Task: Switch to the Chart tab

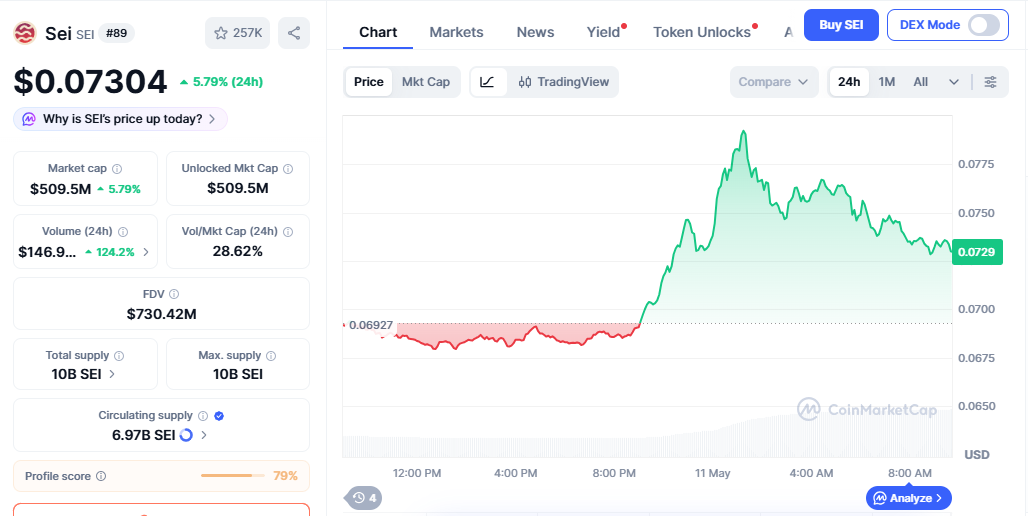Action: (x=378, y=32)
